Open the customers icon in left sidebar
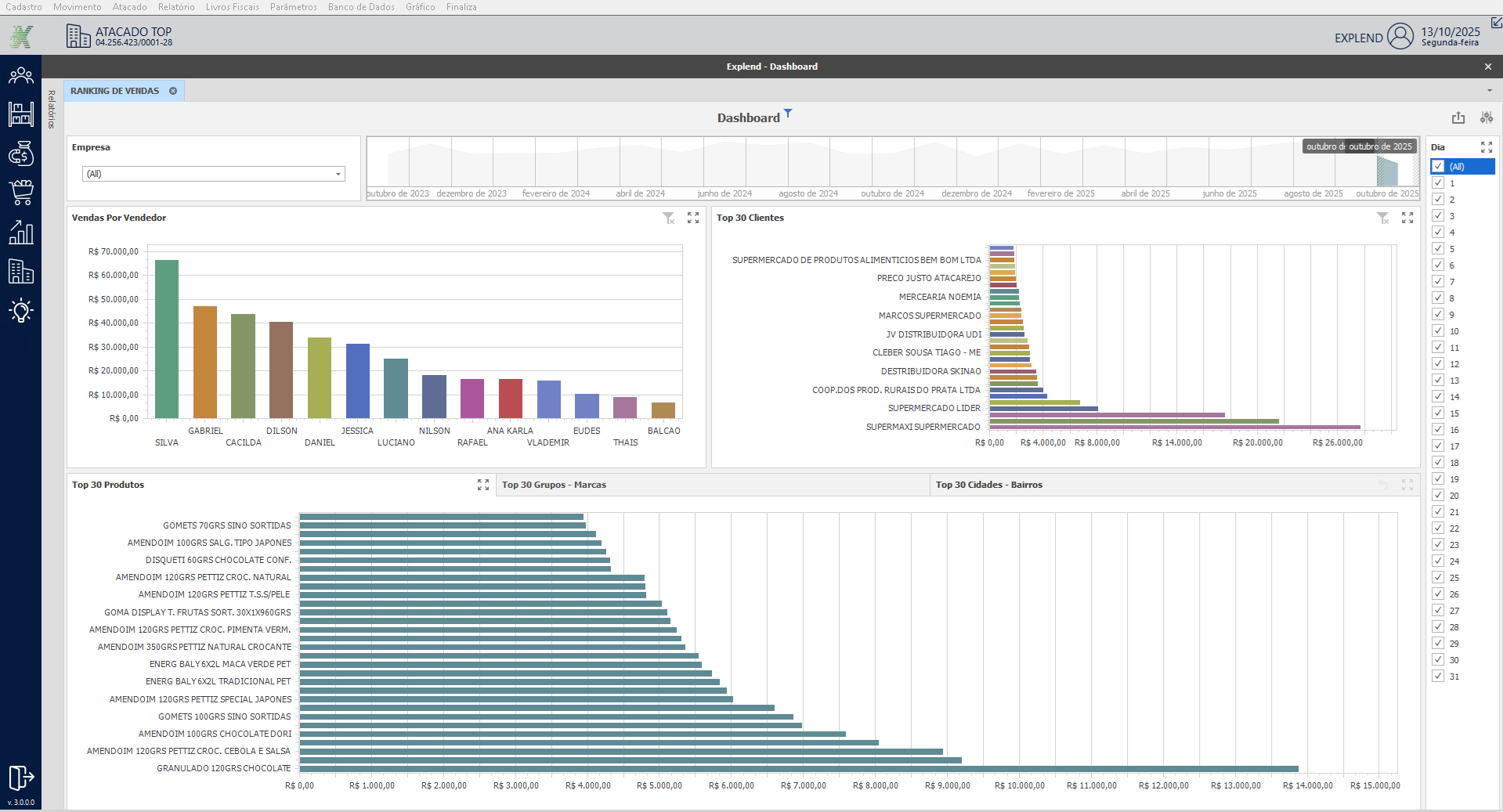This screenshot has width=1503, height=812. (x=21, y=76)
